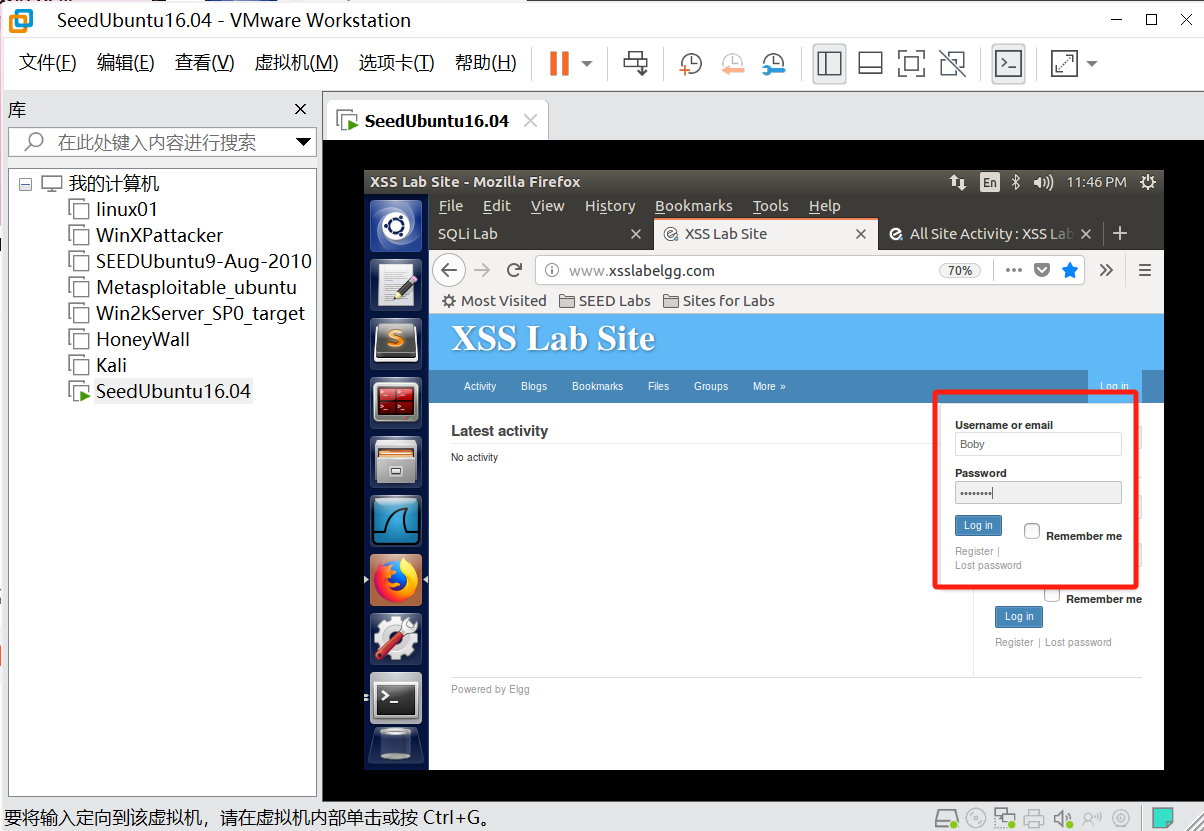Viewport: 1204px width, 831px height.
Task: Toggle the Unity mode icon
Action: click(953, 64)
